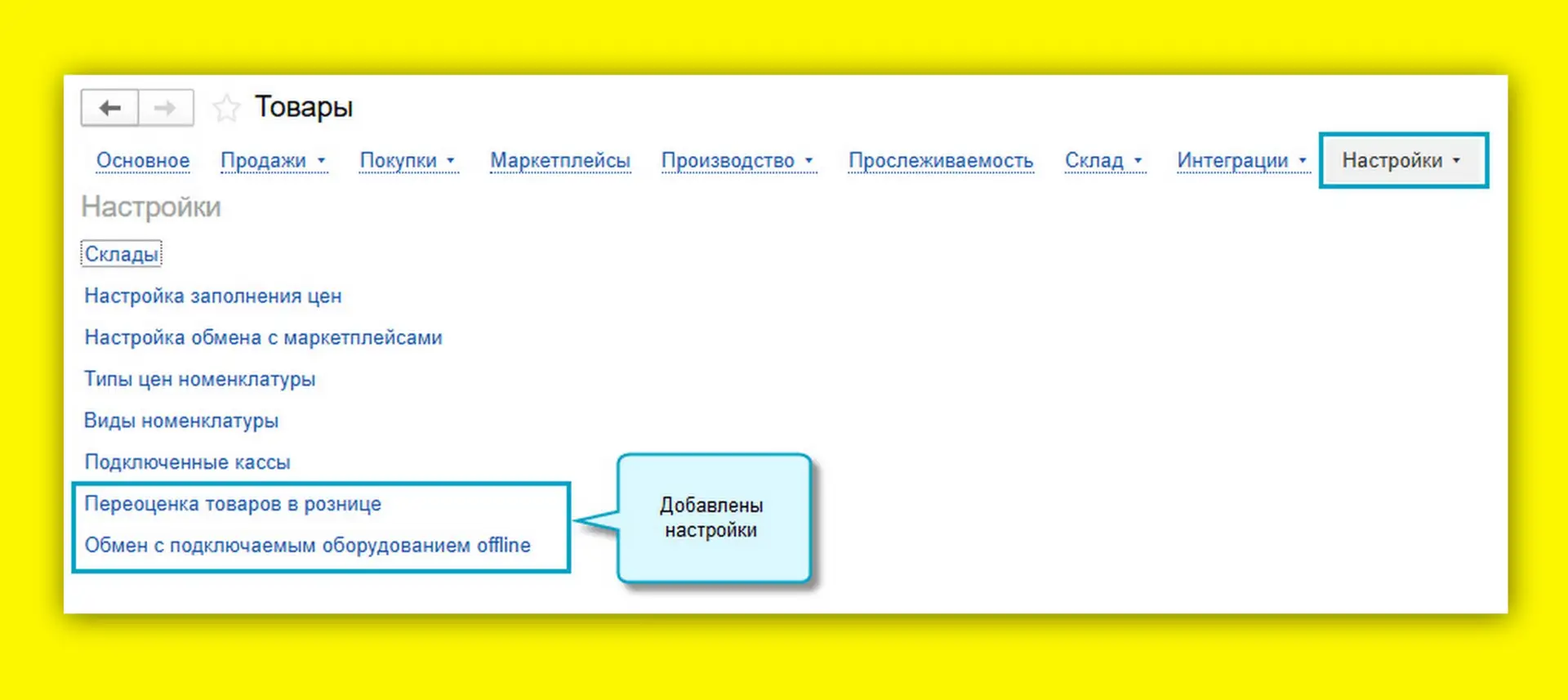
Task: Open the Склады link
Action: [x=122, y=254]
